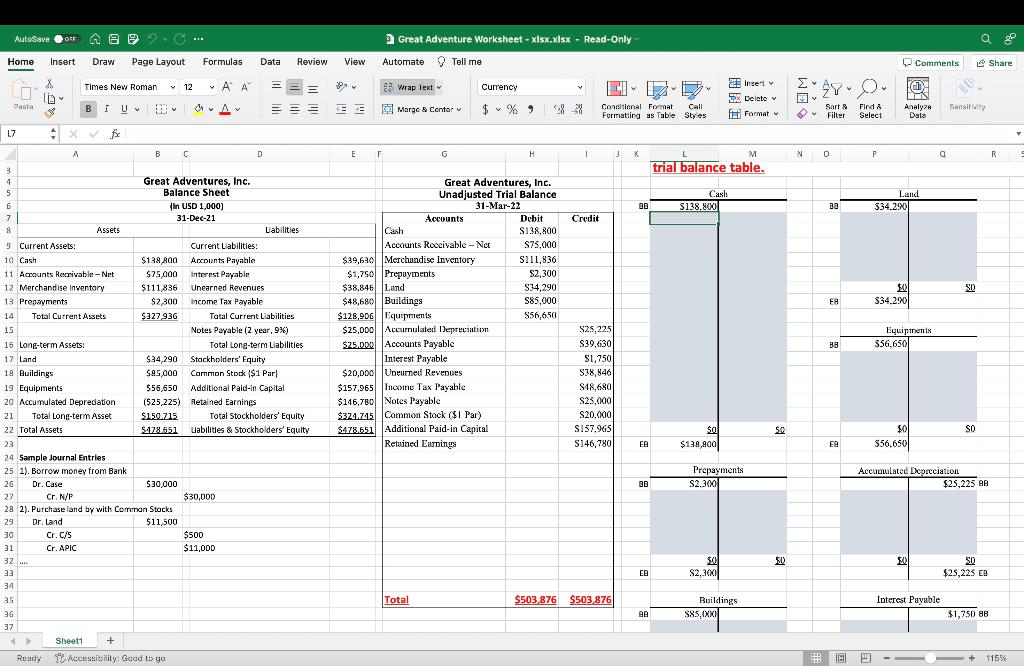1024x666 pixels.
Task: Click the Format cells button
Action: point(754,114)
